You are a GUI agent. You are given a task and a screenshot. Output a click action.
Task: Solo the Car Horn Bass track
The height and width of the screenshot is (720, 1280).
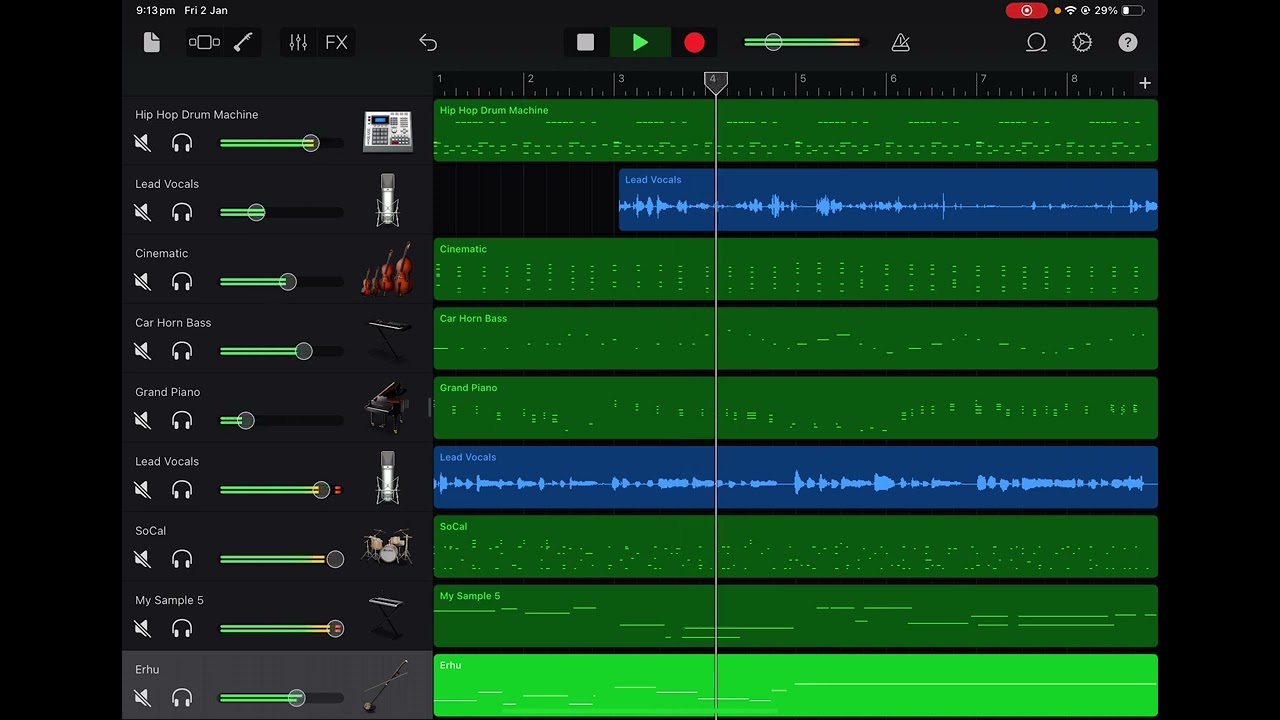[x=182, y=351]
